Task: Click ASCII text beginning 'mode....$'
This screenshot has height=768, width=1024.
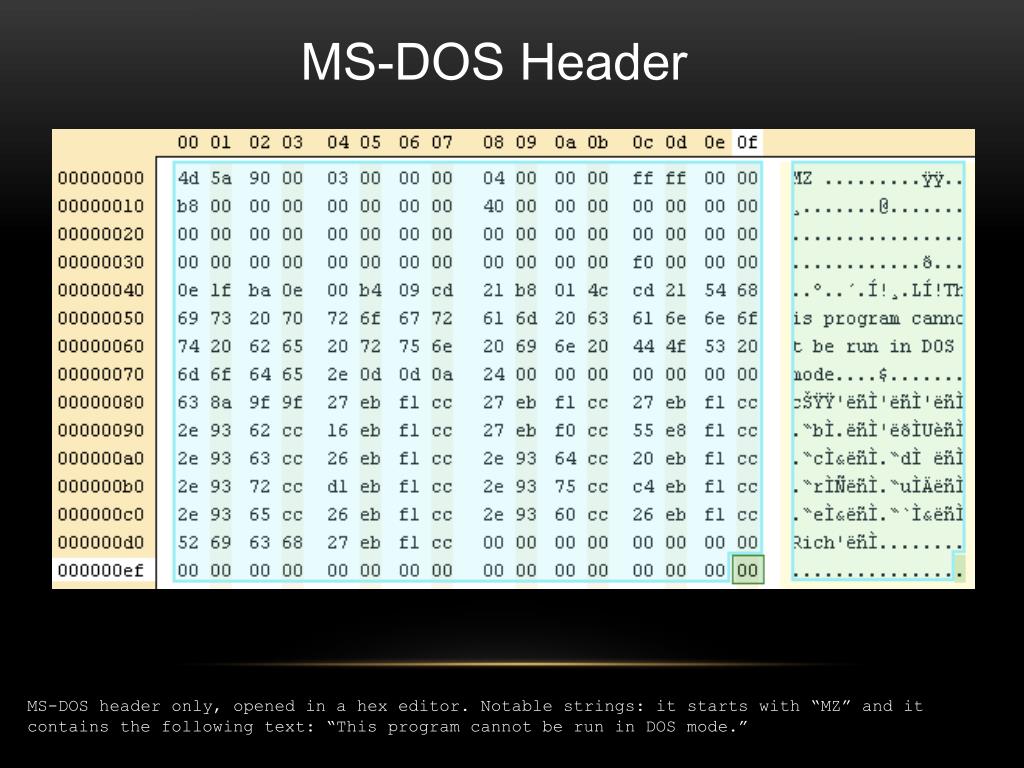Action: 878,375
